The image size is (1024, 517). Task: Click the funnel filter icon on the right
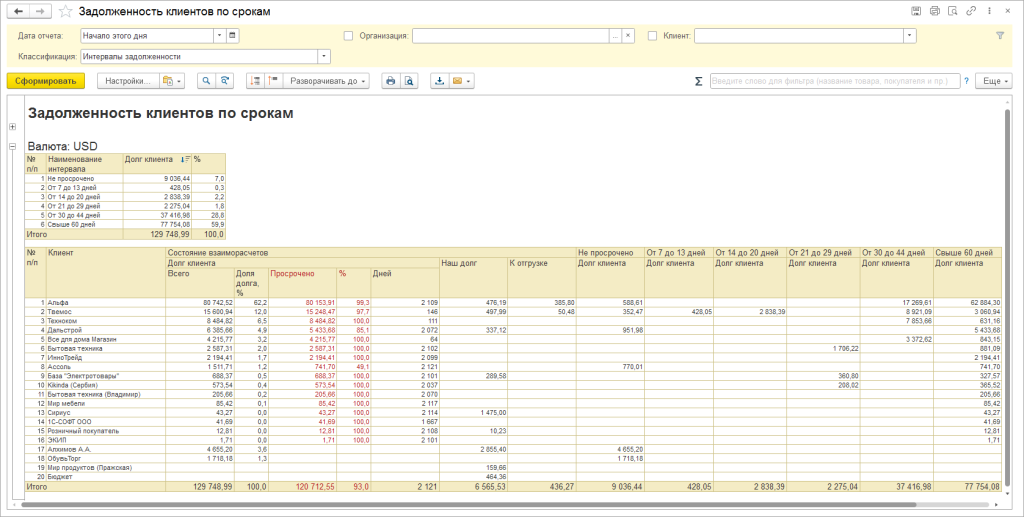click(999, 36)
